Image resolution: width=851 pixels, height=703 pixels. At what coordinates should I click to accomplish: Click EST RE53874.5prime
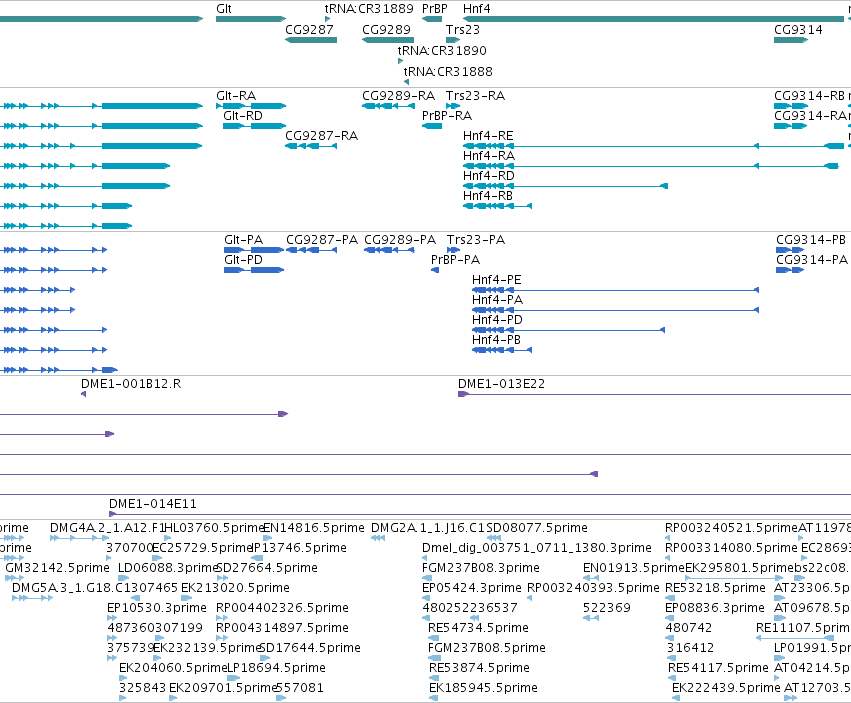coord(479,668)
